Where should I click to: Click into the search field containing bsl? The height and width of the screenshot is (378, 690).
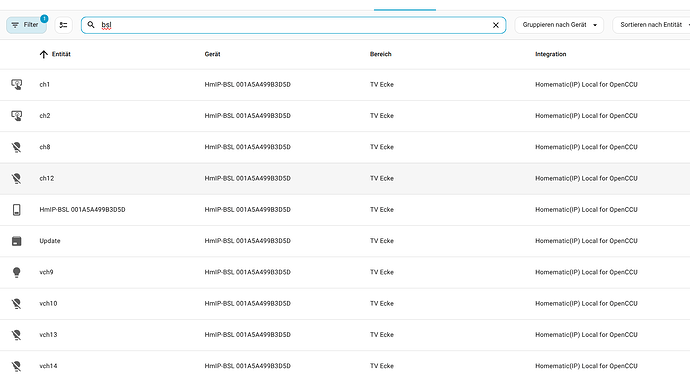pyautogui.click(x=293, y=25)
